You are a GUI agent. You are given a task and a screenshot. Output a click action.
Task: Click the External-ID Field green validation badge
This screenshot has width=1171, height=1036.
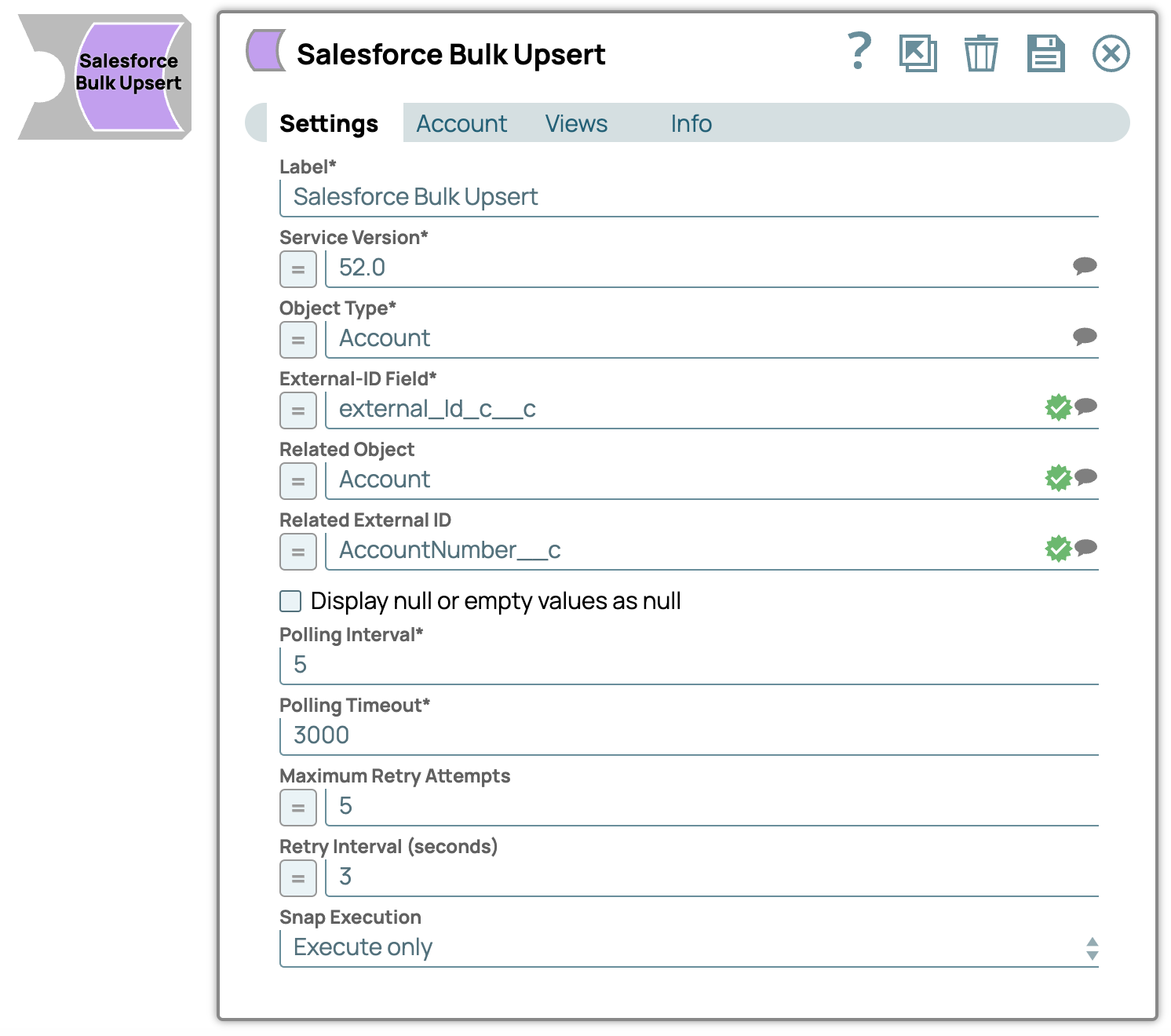(1058, 407)
